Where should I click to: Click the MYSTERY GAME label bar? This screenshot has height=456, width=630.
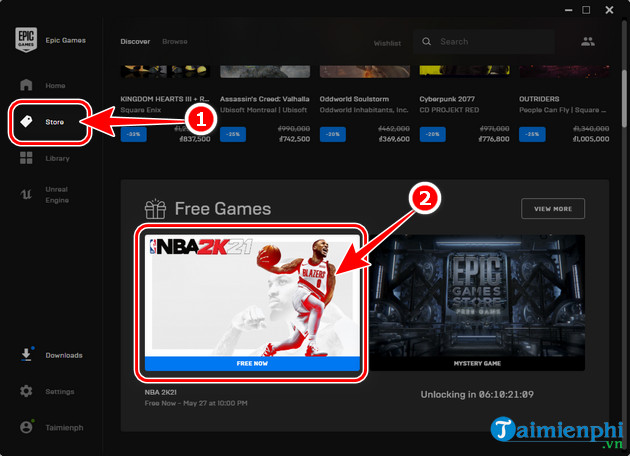click(477, 363)
